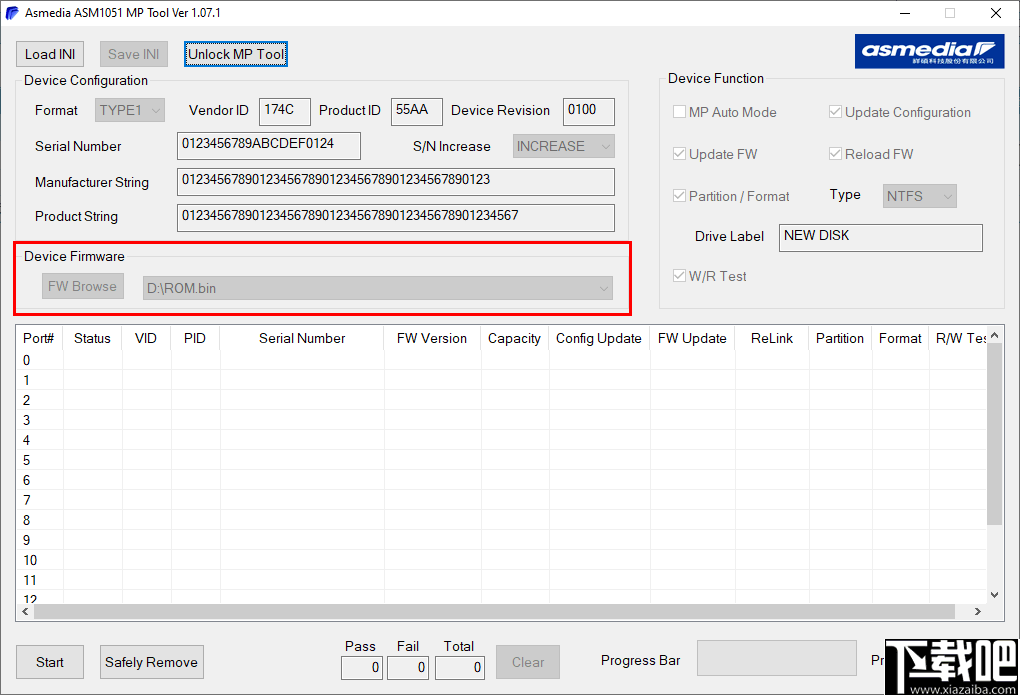The image size is (1020, 695).
Task: Click the Unlock MP Tool button
Action: [235, 53]
